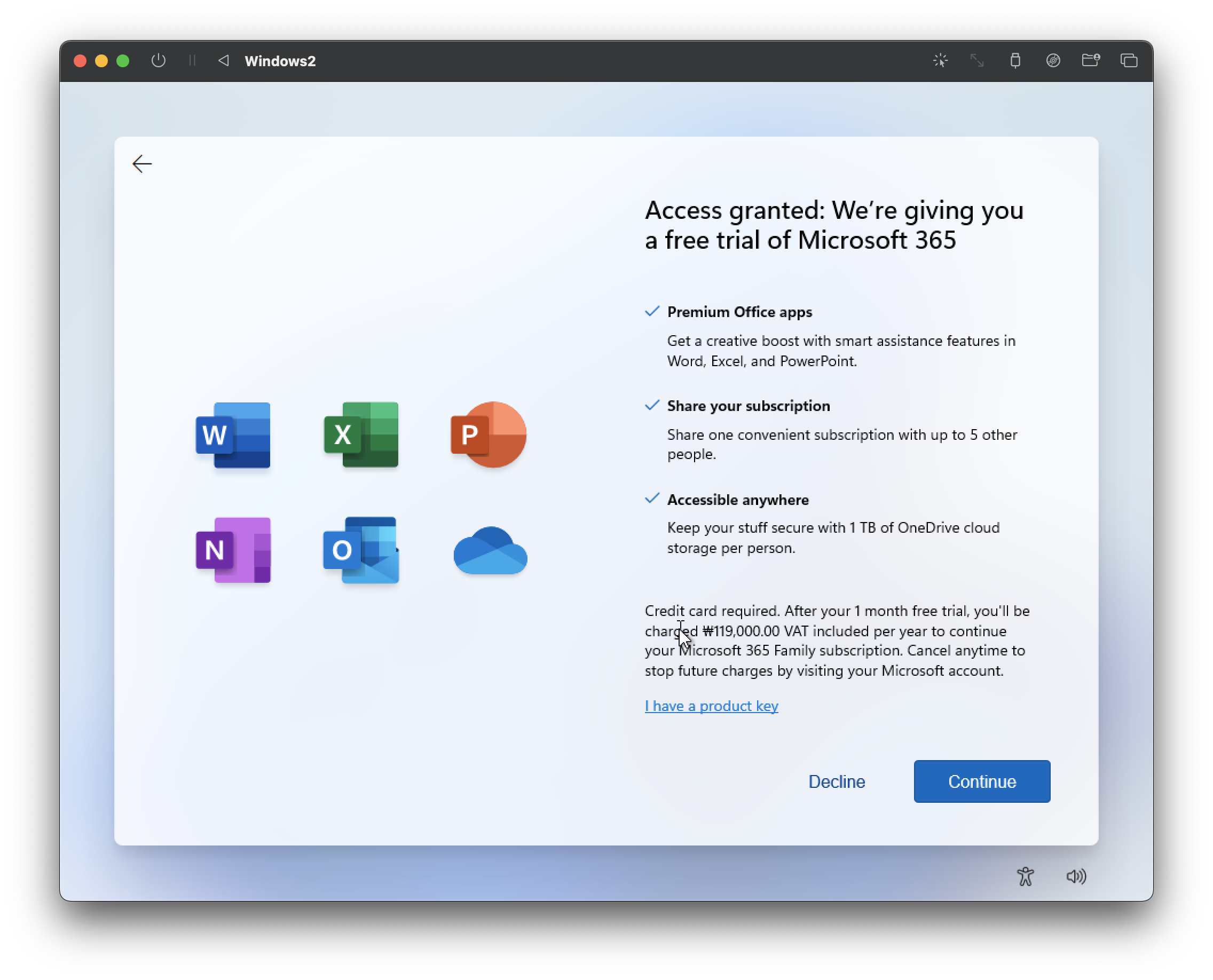Toggle the capture mouse cursor icon
Screen dimensions: 1213x980
(940, 60)
